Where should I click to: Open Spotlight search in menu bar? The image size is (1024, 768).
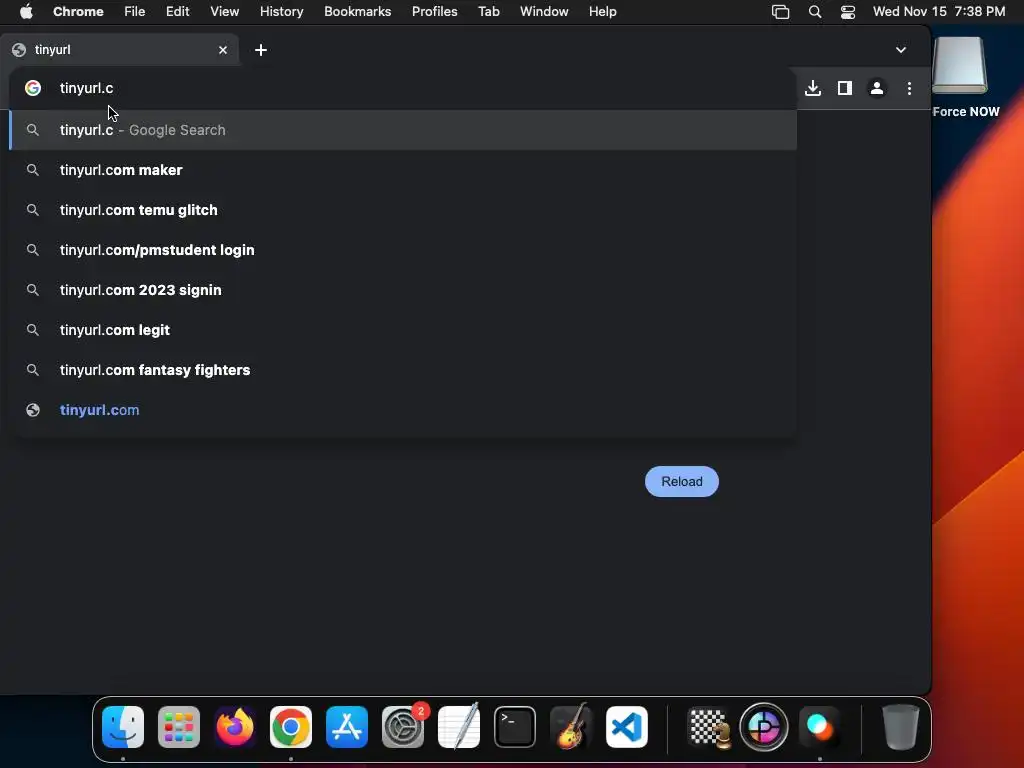pos(814,12)
